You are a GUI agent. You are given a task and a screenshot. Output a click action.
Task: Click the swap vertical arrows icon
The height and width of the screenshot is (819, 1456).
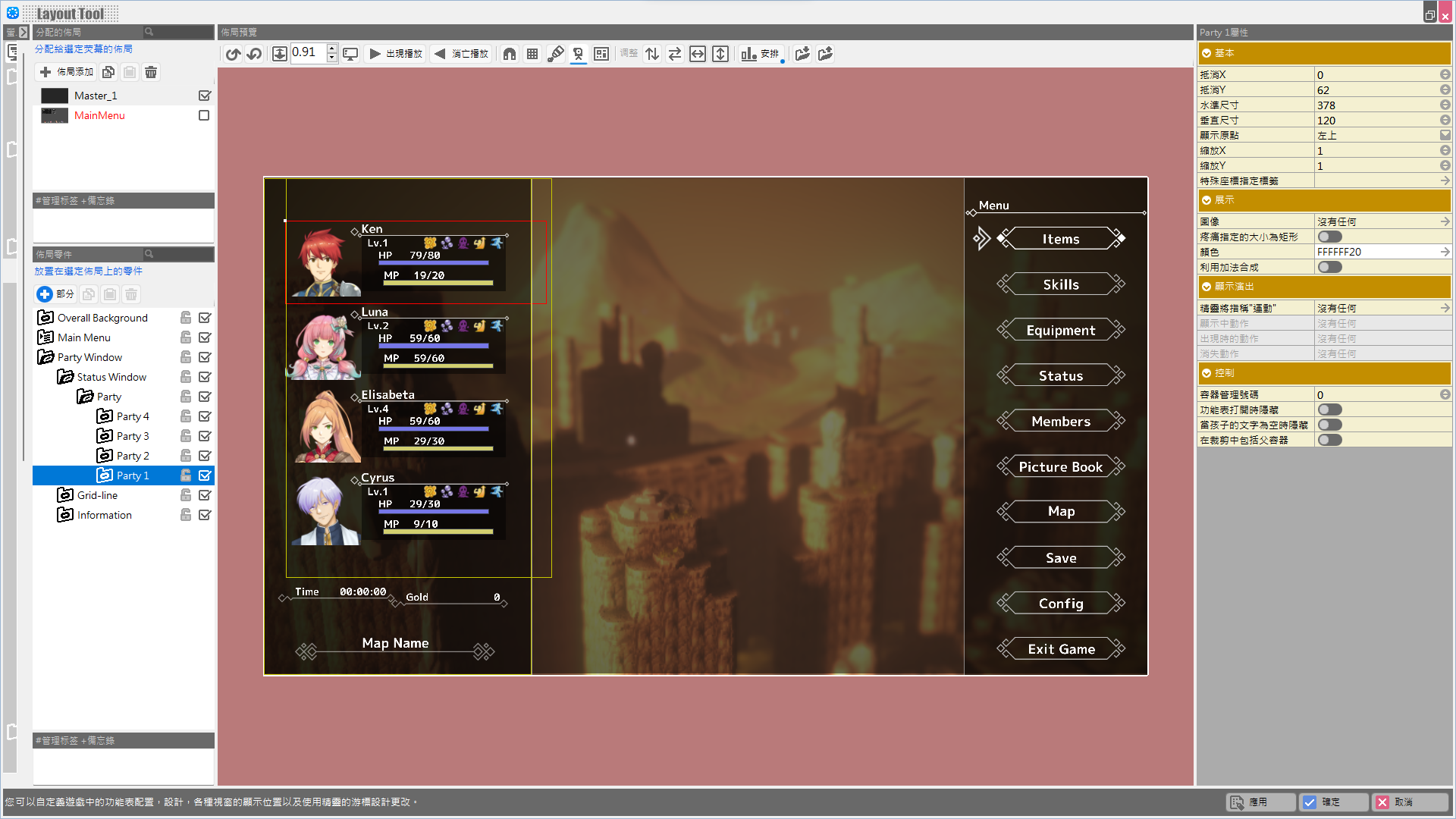[x=652, y=54]
